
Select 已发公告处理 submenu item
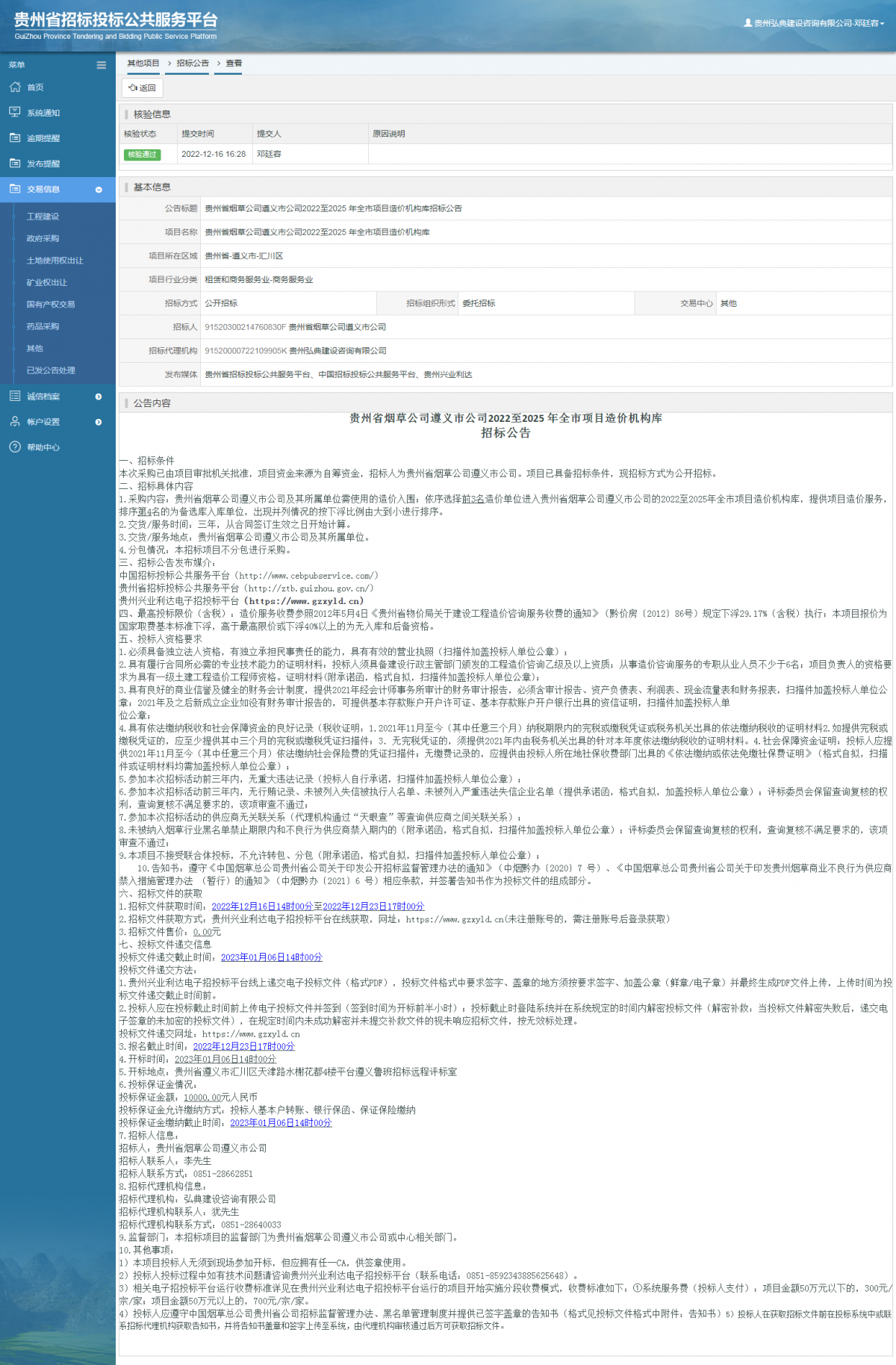click(51, 370)
